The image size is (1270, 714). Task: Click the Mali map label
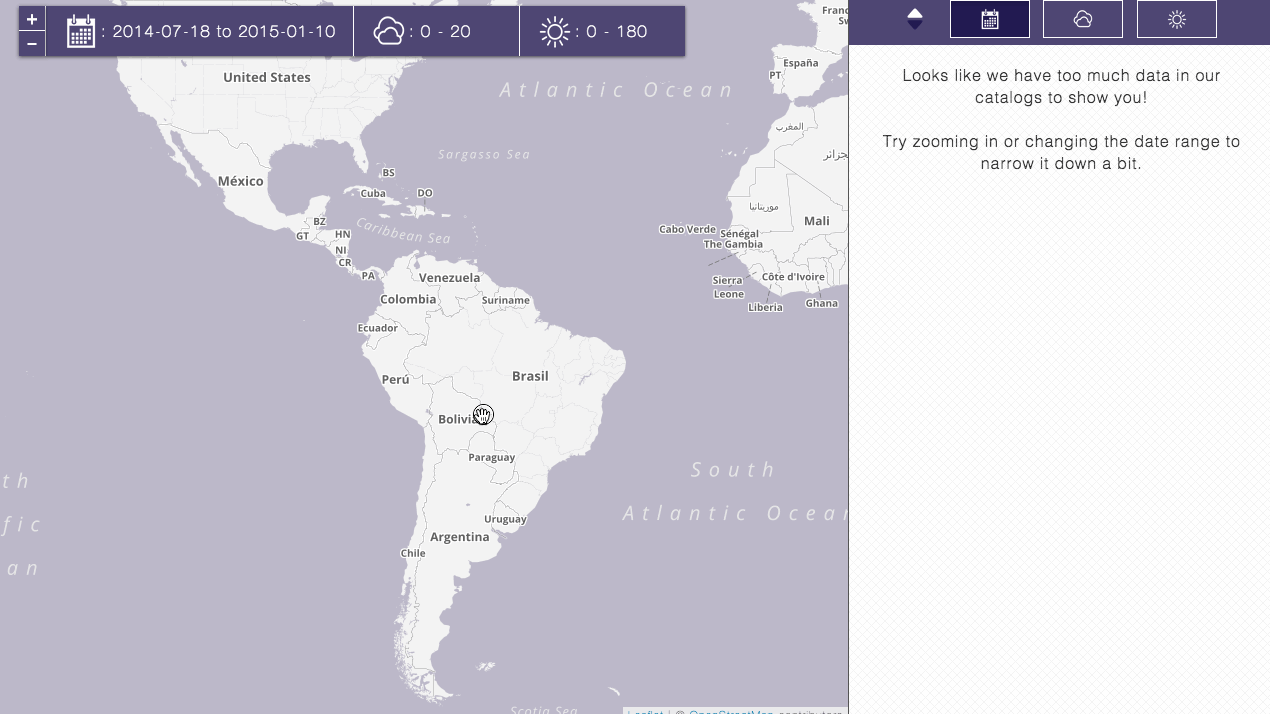[817, 221]
